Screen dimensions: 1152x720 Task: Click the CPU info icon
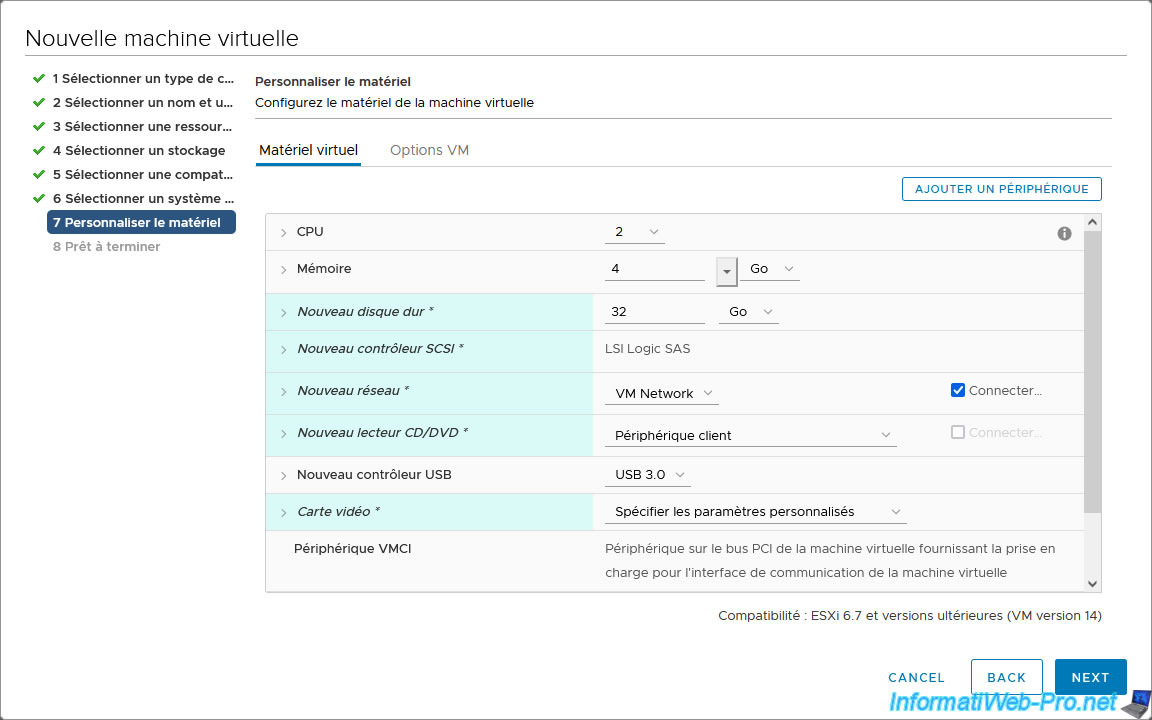1064,233
